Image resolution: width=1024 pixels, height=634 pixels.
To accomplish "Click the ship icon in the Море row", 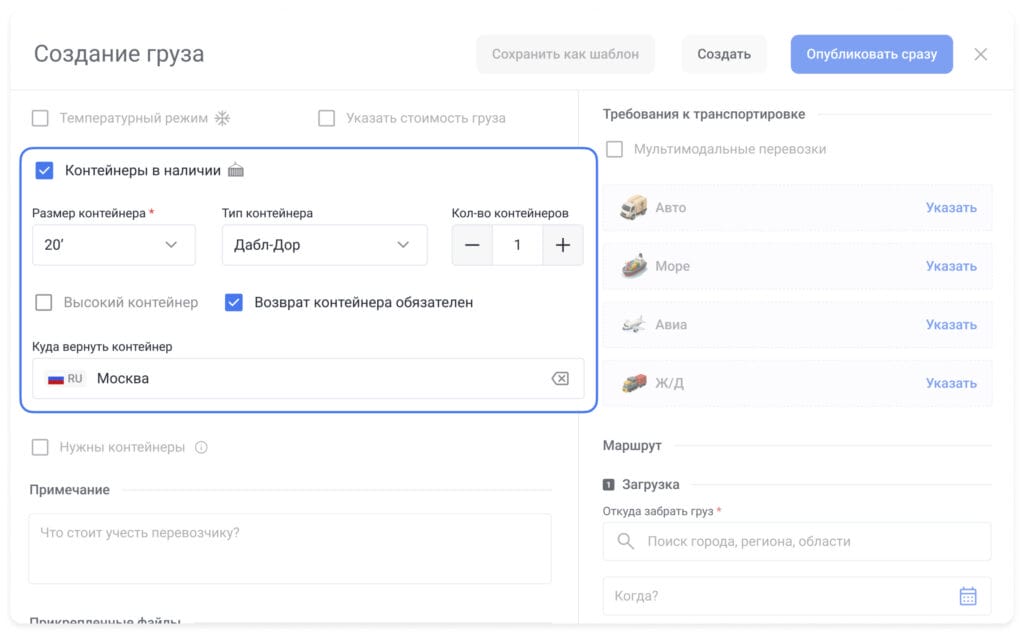I will (x=633, y=266).
